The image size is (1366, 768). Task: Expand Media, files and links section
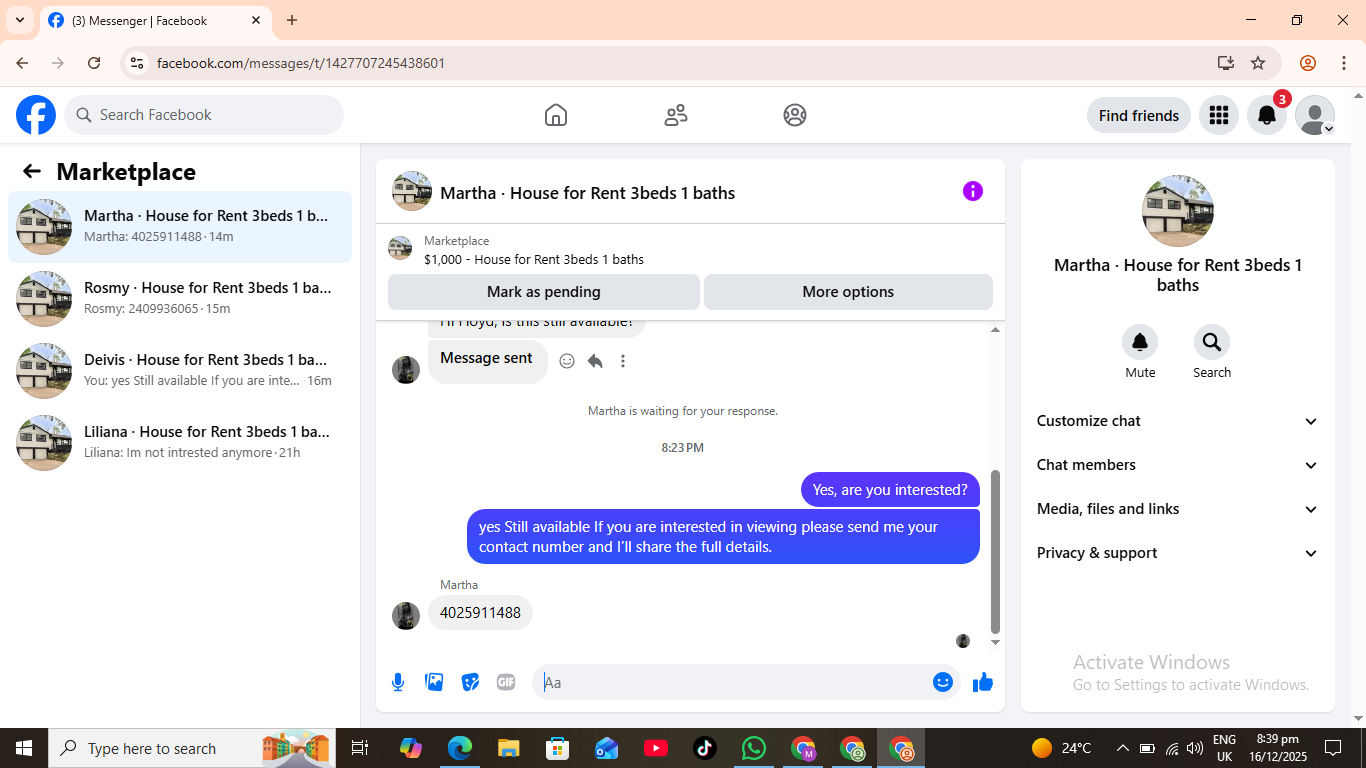1178,509
